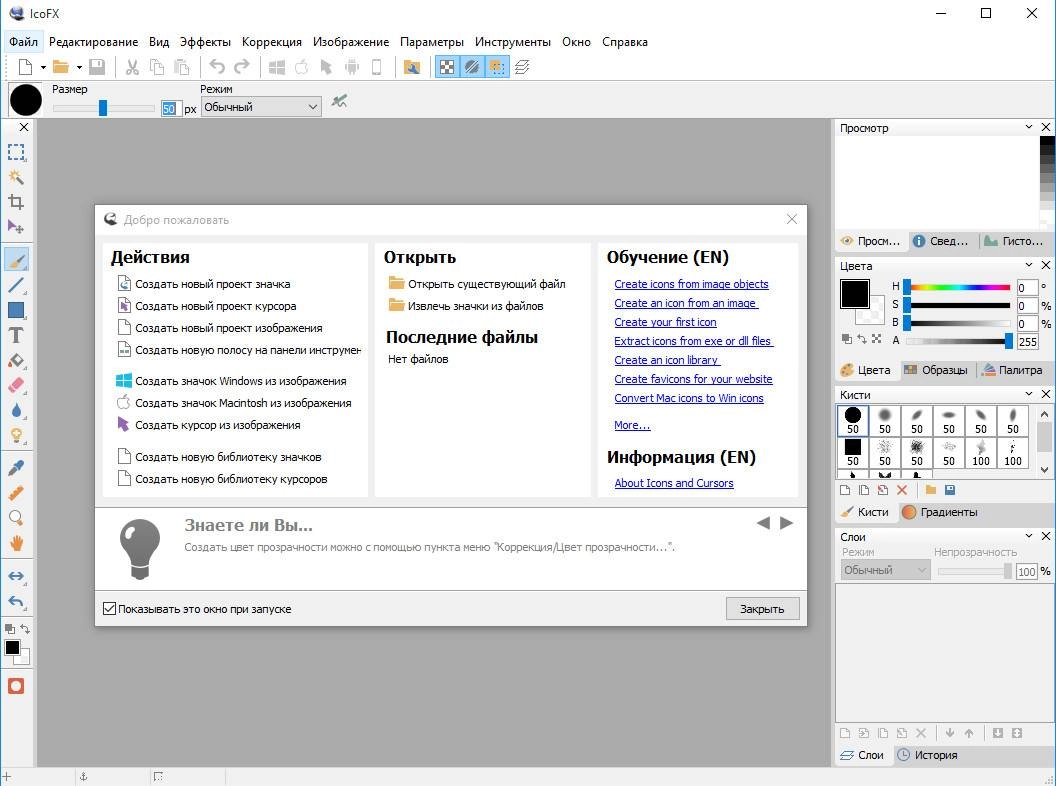1056x786 pixels.
Task: Open the brush mode Обычный dropdown
Action: point(261,106)
